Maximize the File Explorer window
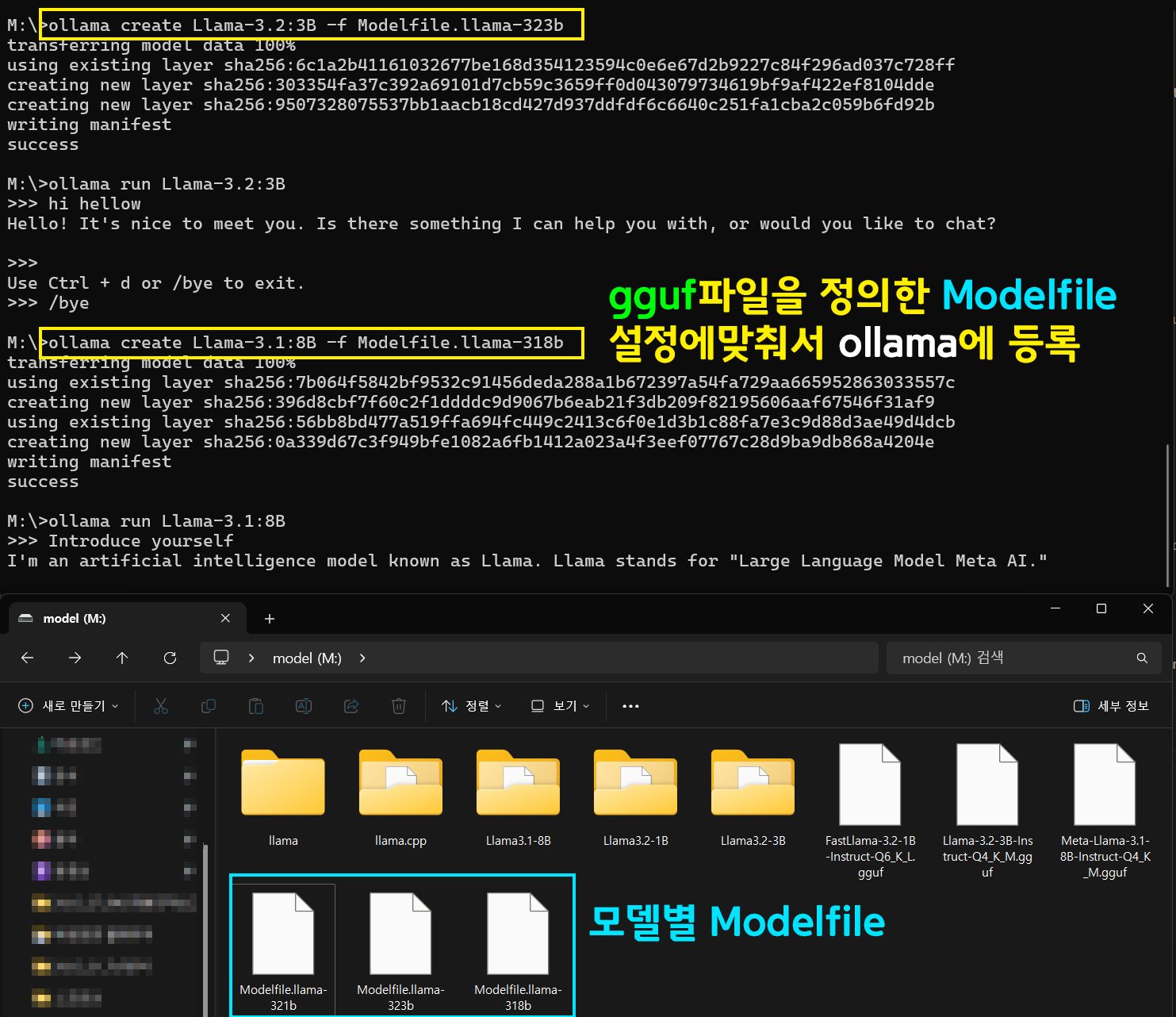 pyautogui.click(x=1101, y=608)
